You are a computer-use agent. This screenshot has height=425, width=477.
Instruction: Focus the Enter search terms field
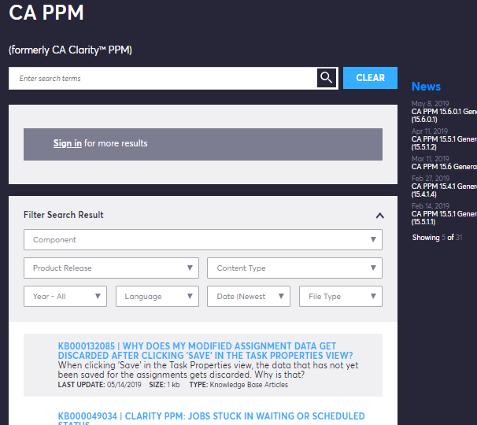click(x=163, y=78)
